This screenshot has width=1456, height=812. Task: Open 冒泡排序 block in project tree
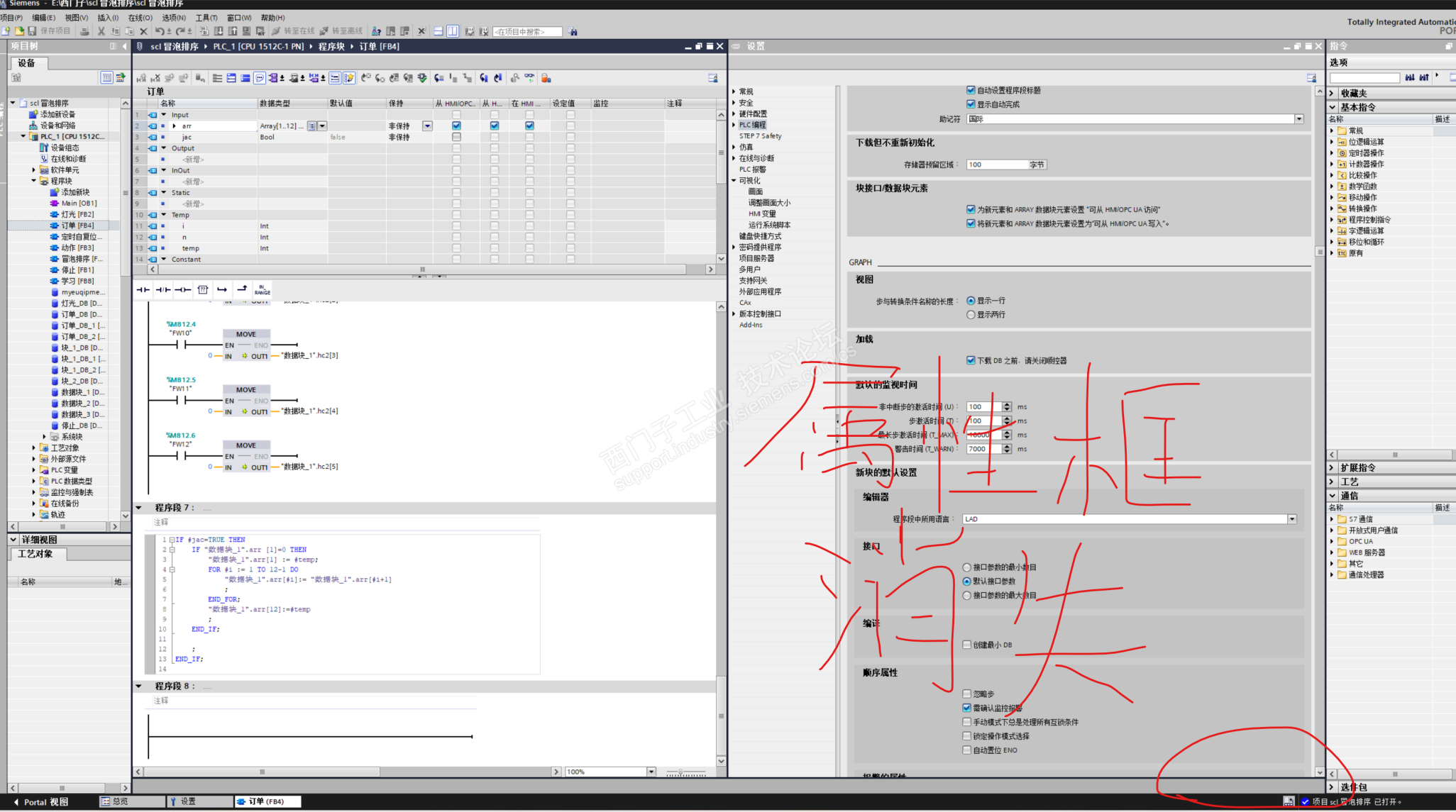77,259
